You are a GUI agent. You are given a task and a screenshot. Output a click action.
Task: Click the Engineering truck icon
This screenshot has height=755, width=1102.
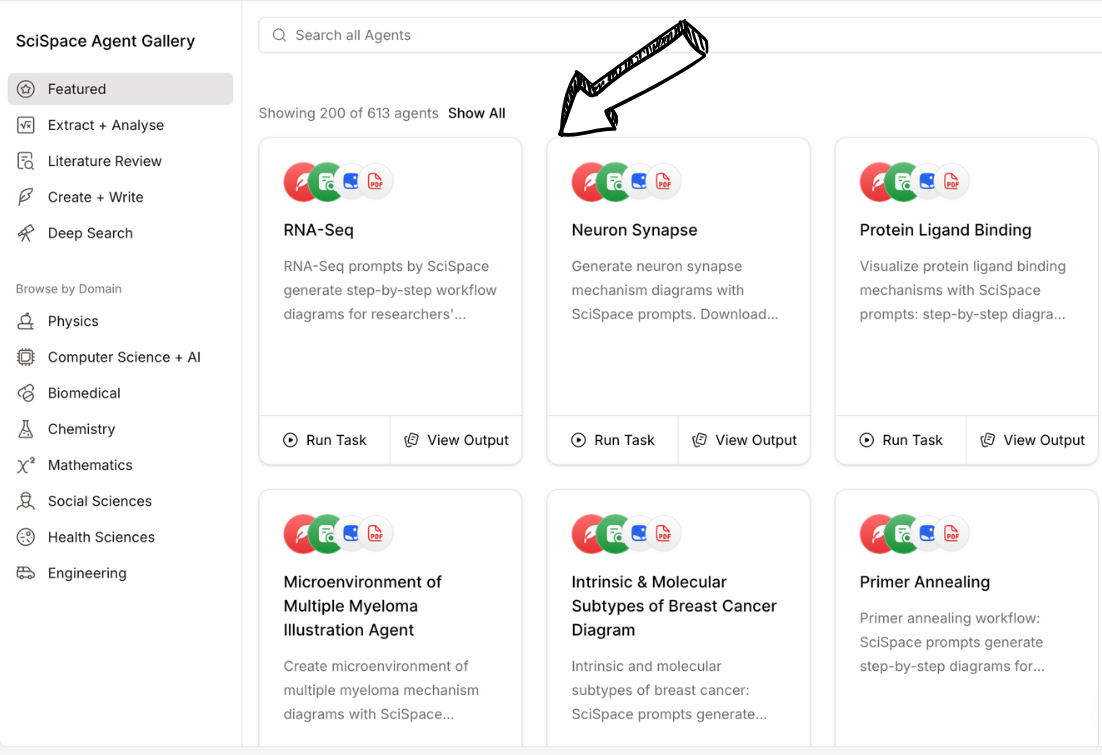pos(26,573)
